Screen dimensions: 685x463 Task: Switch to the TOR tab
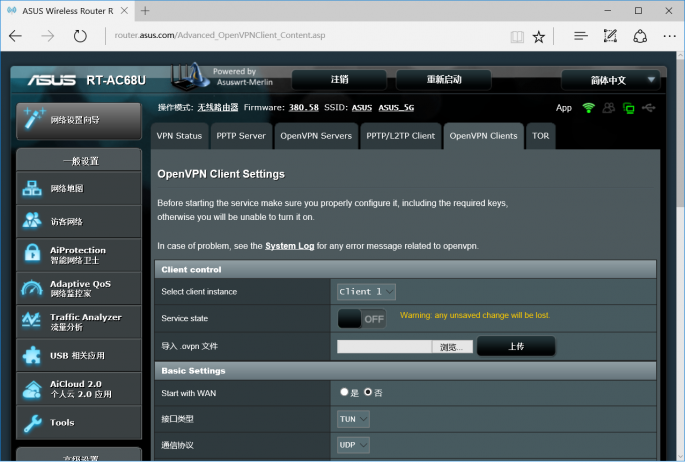click(x=540, y=136)
